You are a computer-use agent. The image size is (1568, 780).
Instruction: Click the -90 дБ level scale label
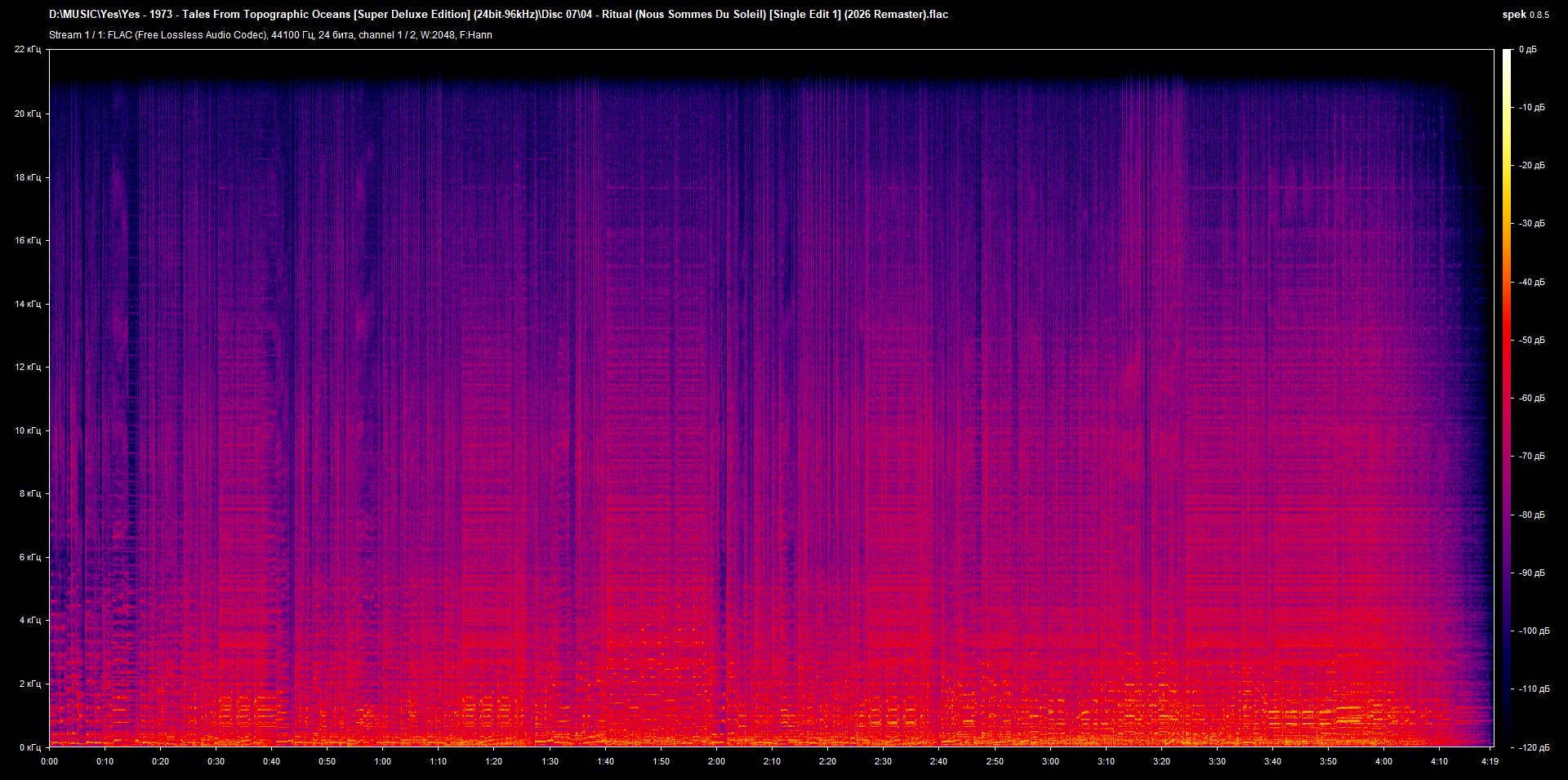(1531, 573)
